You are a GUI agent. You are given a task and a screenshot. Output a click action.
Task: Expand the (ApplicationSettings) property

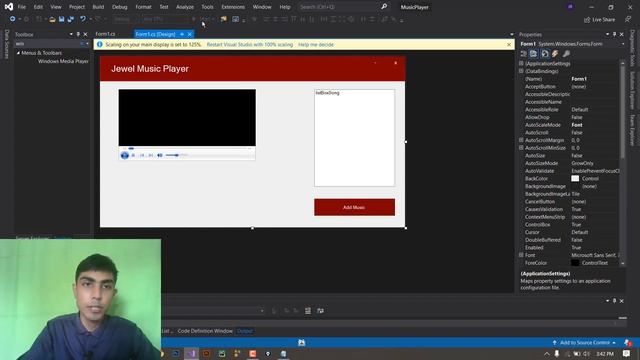click(521, 64)
